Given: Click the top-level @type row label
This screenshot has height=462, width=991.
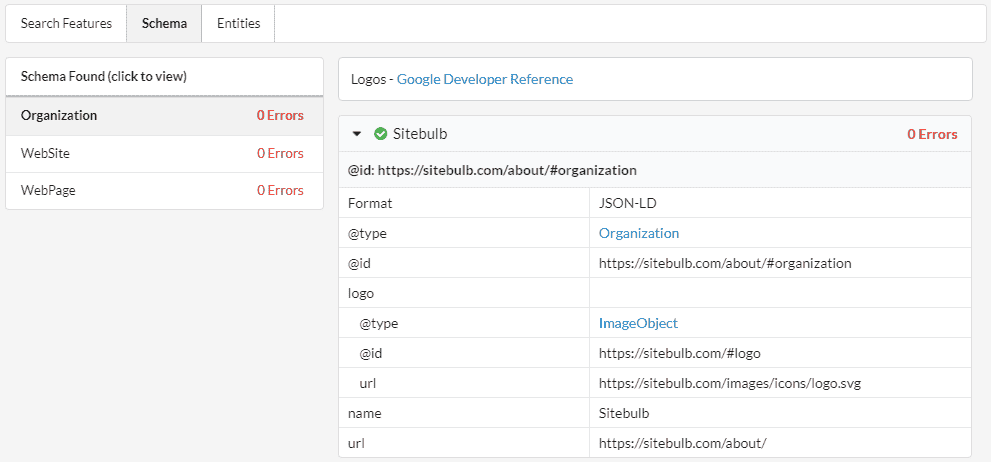Looking at the screenshot, I should pyautogui.click(x=367, y=233).
